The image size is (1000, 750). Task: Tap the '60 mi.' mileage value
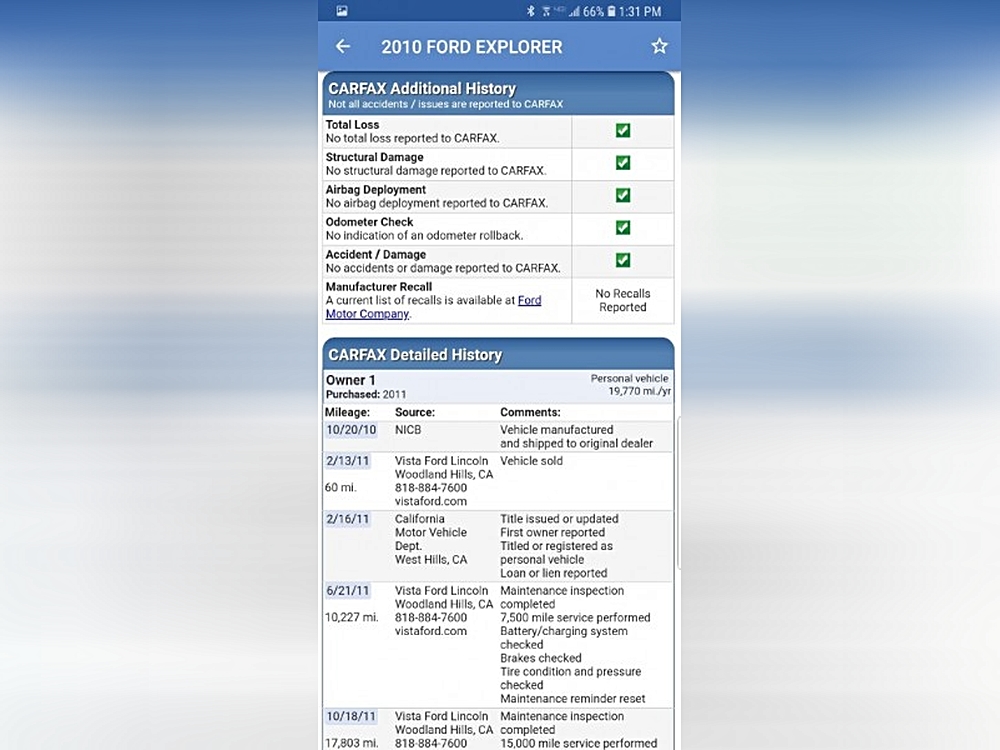[x=341, y=488]
